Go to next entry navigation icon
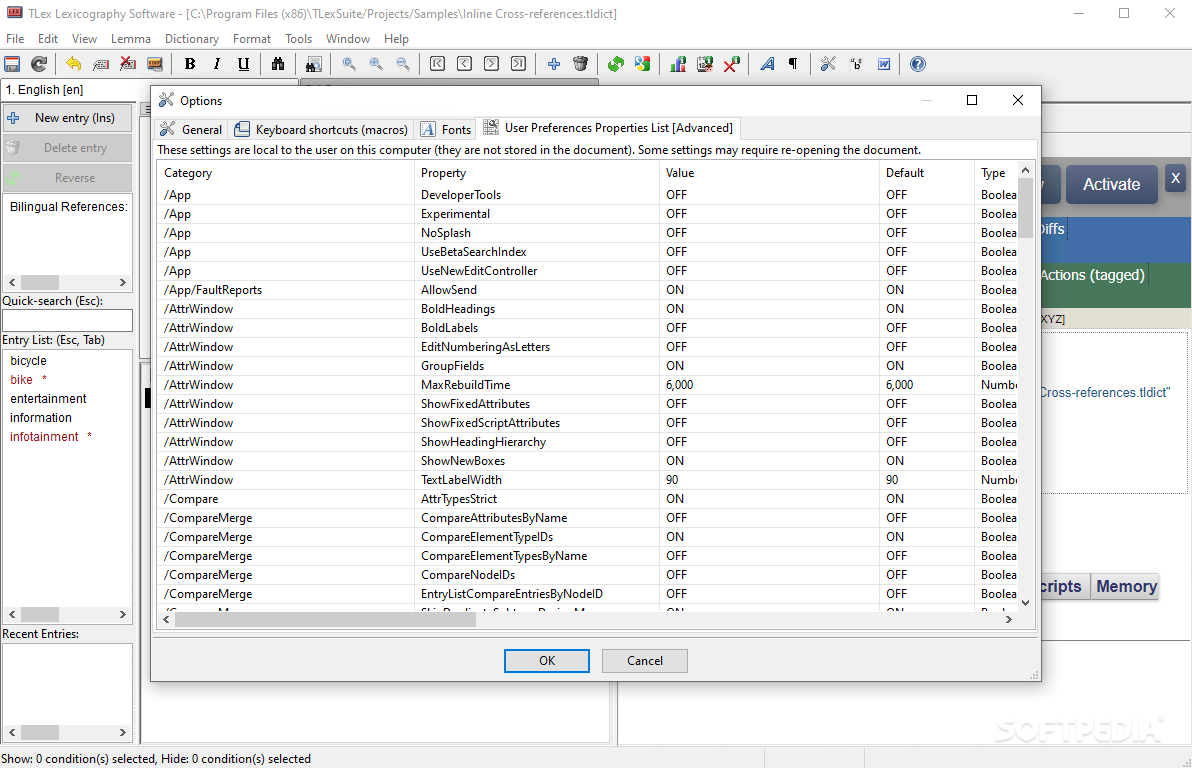Screen dimensions: 1192x768 click(492, 65)
